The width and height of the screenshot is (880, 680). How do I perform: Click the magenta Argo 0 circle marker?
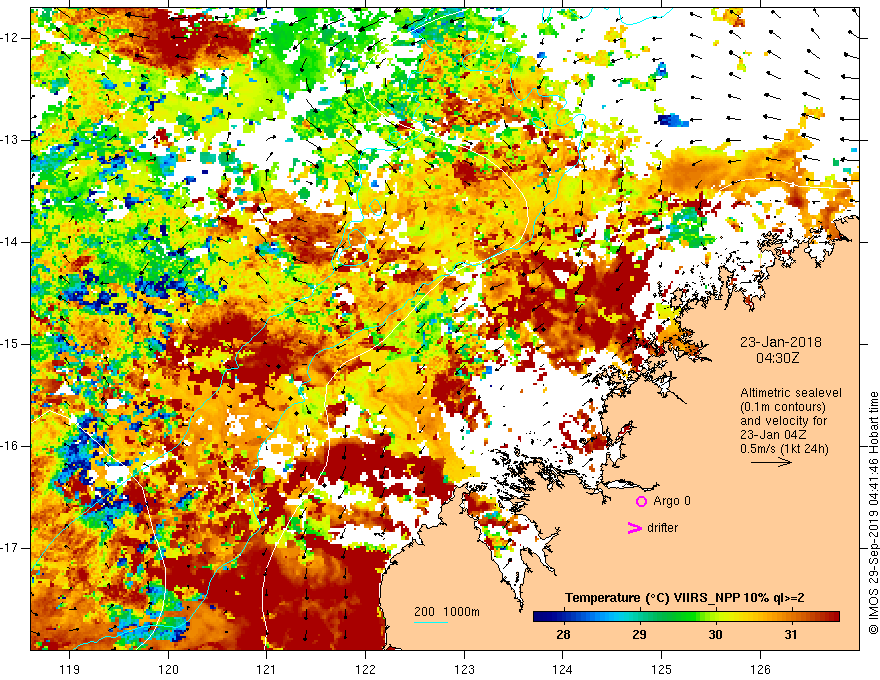(641, 502)
